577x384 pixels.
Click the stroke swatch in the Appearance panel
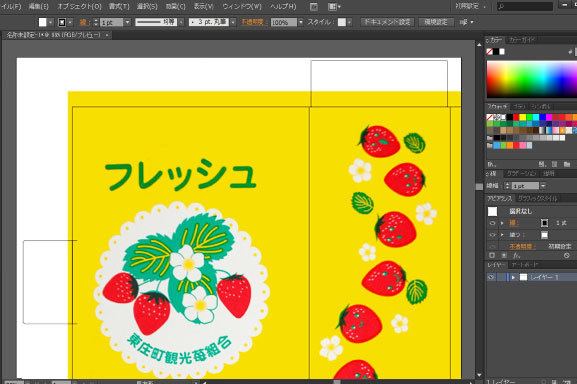[x=544, y=223]
